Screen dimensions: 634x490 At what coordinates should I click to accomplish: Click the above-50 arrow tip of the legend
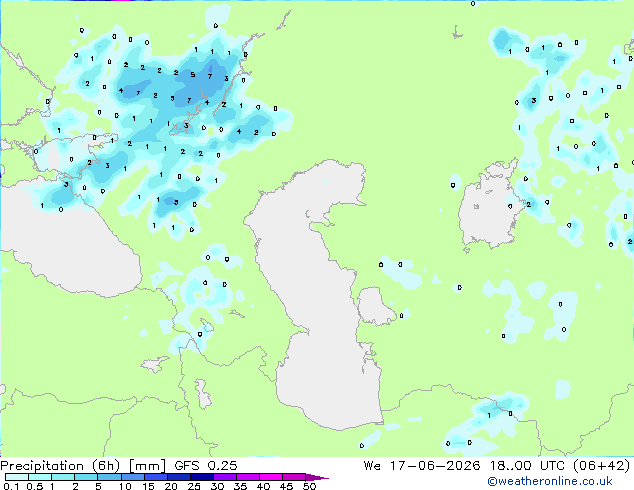[x=317, y=477]
